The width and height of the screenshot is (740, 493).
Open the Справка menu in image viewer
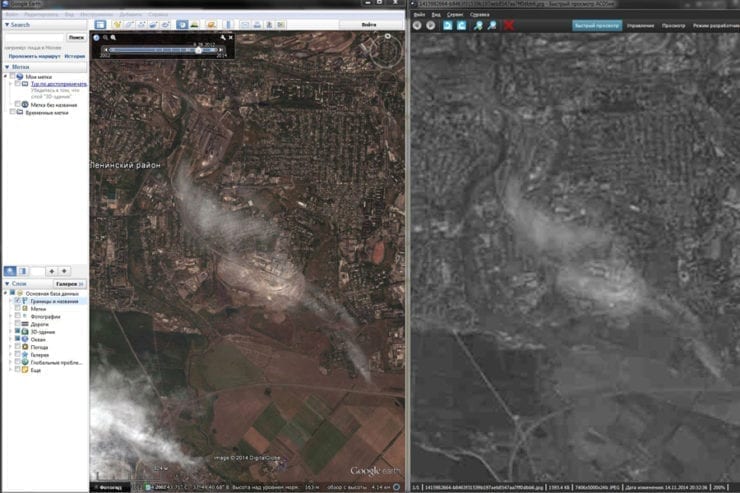pos(479,15)
